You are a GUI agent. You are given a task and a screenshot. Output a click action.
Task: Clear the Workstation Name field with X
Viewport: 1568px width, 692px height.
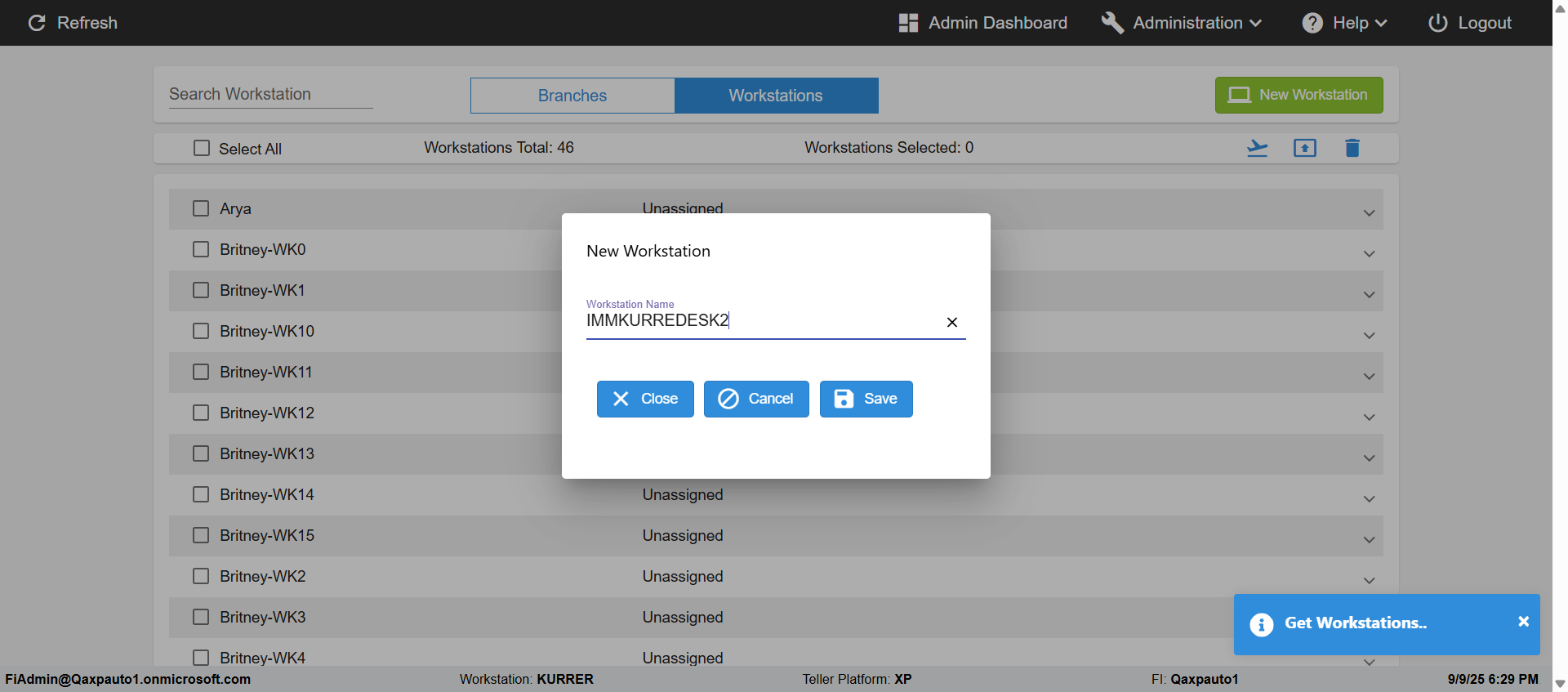951,322
